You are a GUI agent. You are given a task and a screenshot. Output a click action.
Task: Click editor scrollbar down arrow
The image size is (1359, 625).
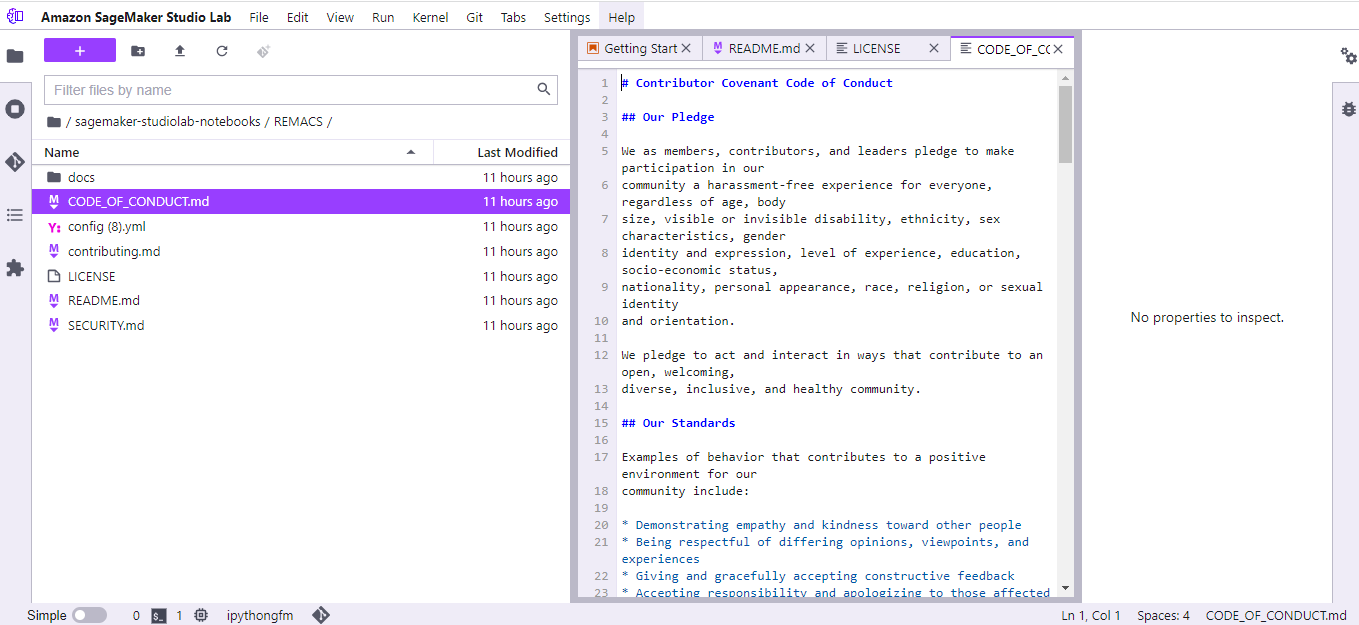pyautogui.click(x=1065, y=588)
